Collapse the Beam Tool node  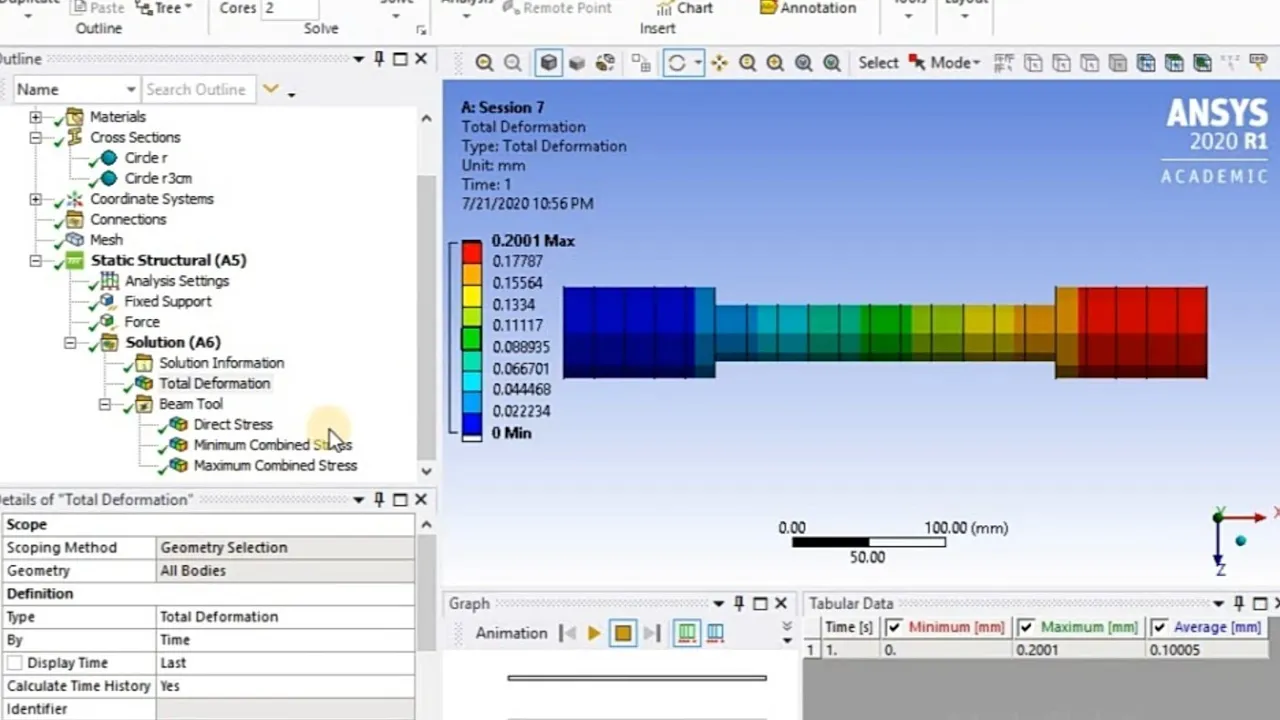coord(104,404)
